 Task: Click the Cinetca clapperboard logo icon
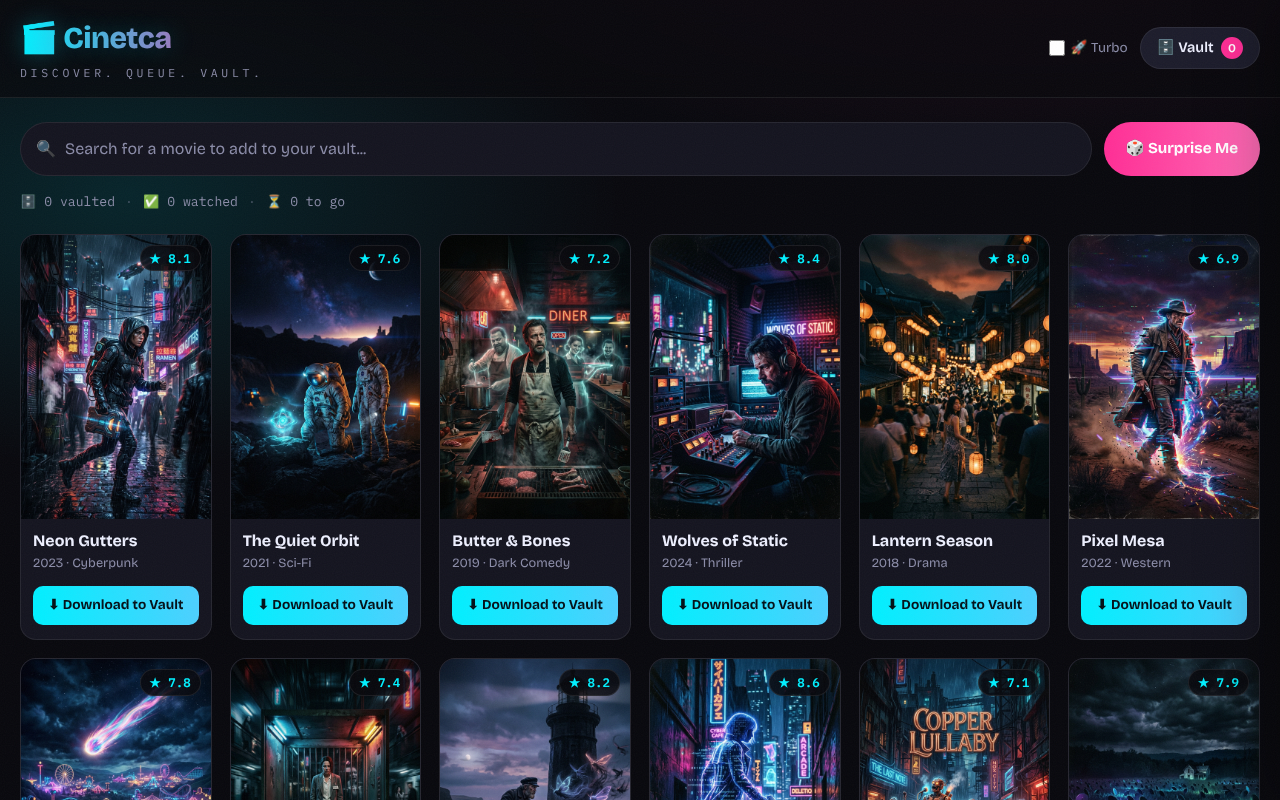point(39,38)
